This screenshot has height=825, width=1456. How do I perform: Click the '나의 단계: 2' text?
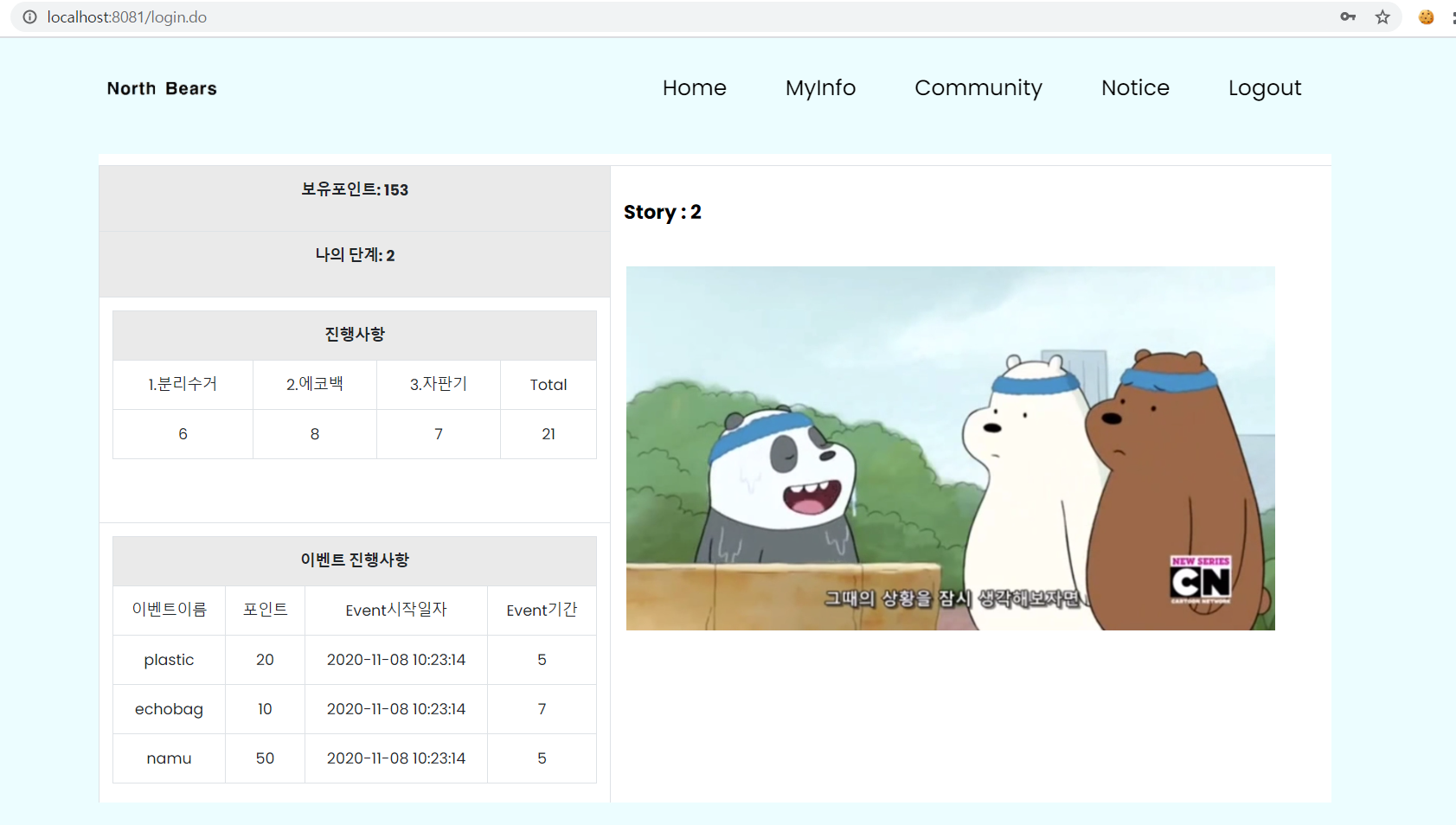[355, 255]
